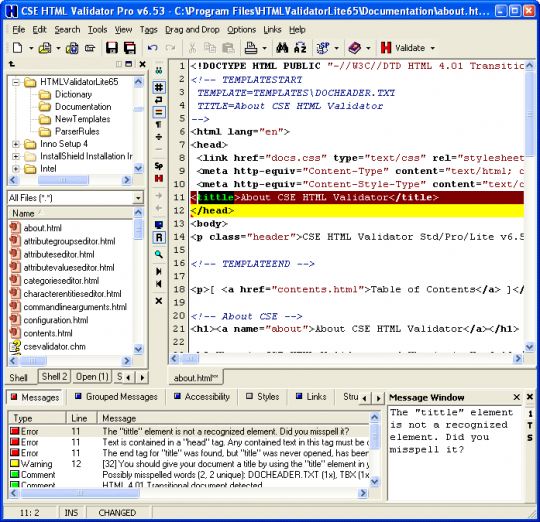Close the file panel with X
Screen dimensions: 540x522
click(x=142, y=64)
